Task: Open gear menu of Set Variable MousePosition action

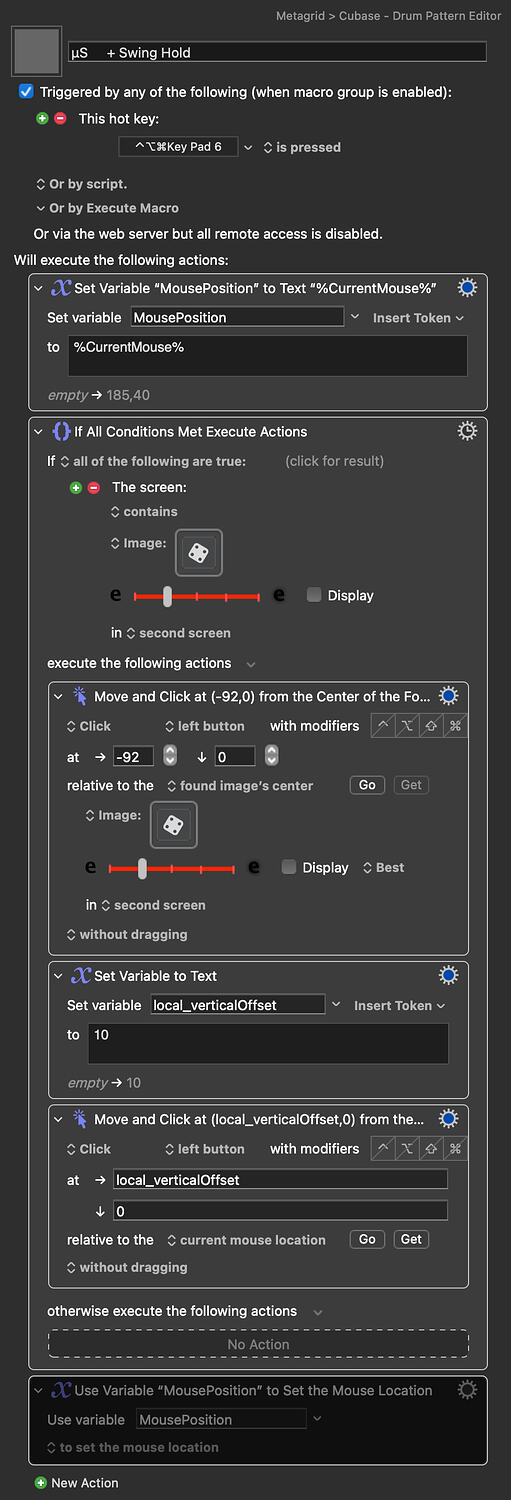Action: click(x=466, y=288)
